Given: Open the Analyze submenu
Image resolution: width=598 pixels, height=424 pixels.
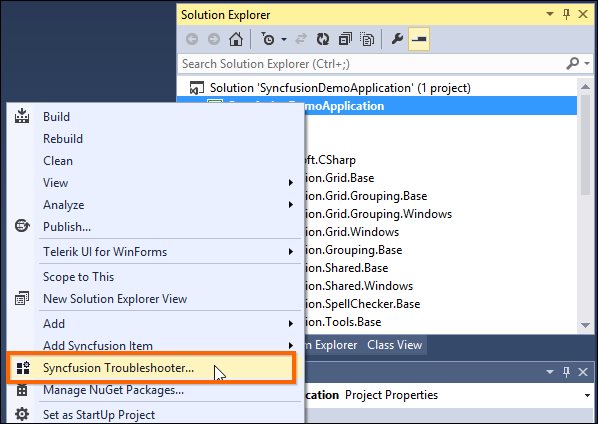Looking at the screenshot, I should pyautogui.click(x=63, y=205).
